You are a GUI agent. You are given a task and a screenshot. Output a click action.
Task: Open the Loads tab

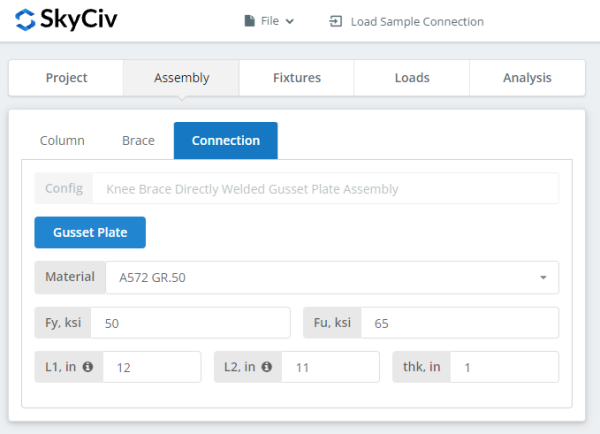[411, 78]
